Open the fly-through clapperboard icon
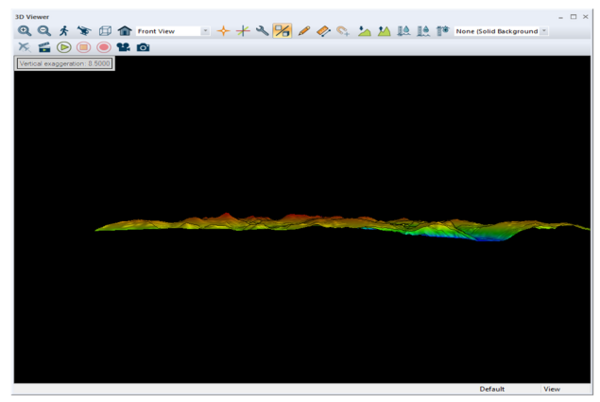 click(44, 47)
